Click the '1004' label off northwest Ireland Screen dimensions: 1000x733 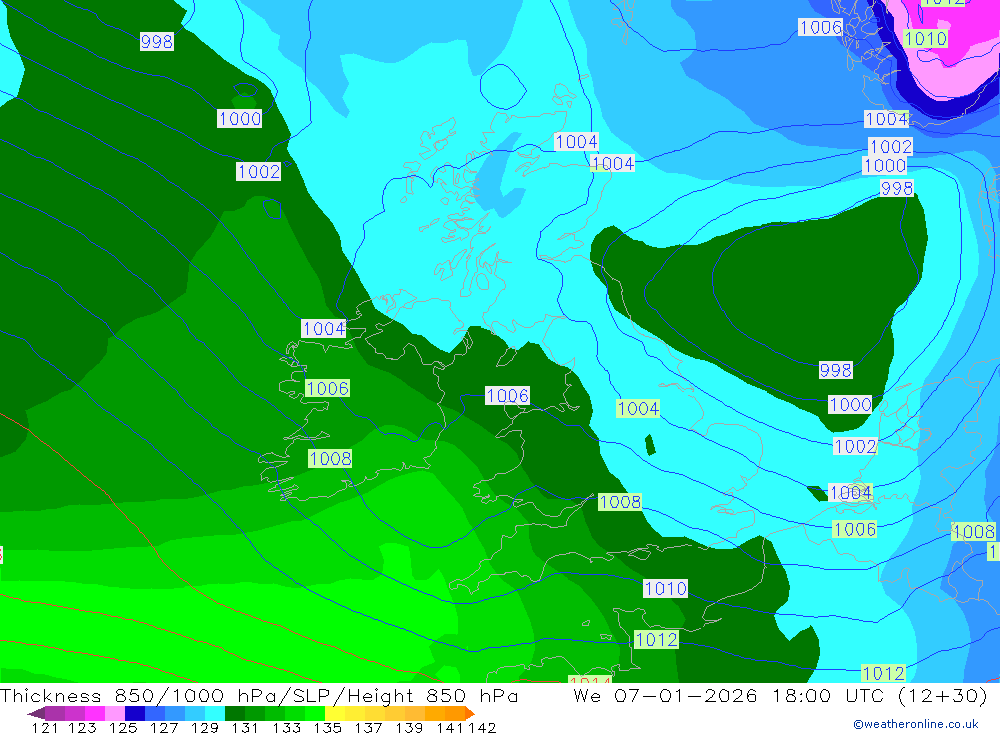pyautogui.click(x=324, y=329)
